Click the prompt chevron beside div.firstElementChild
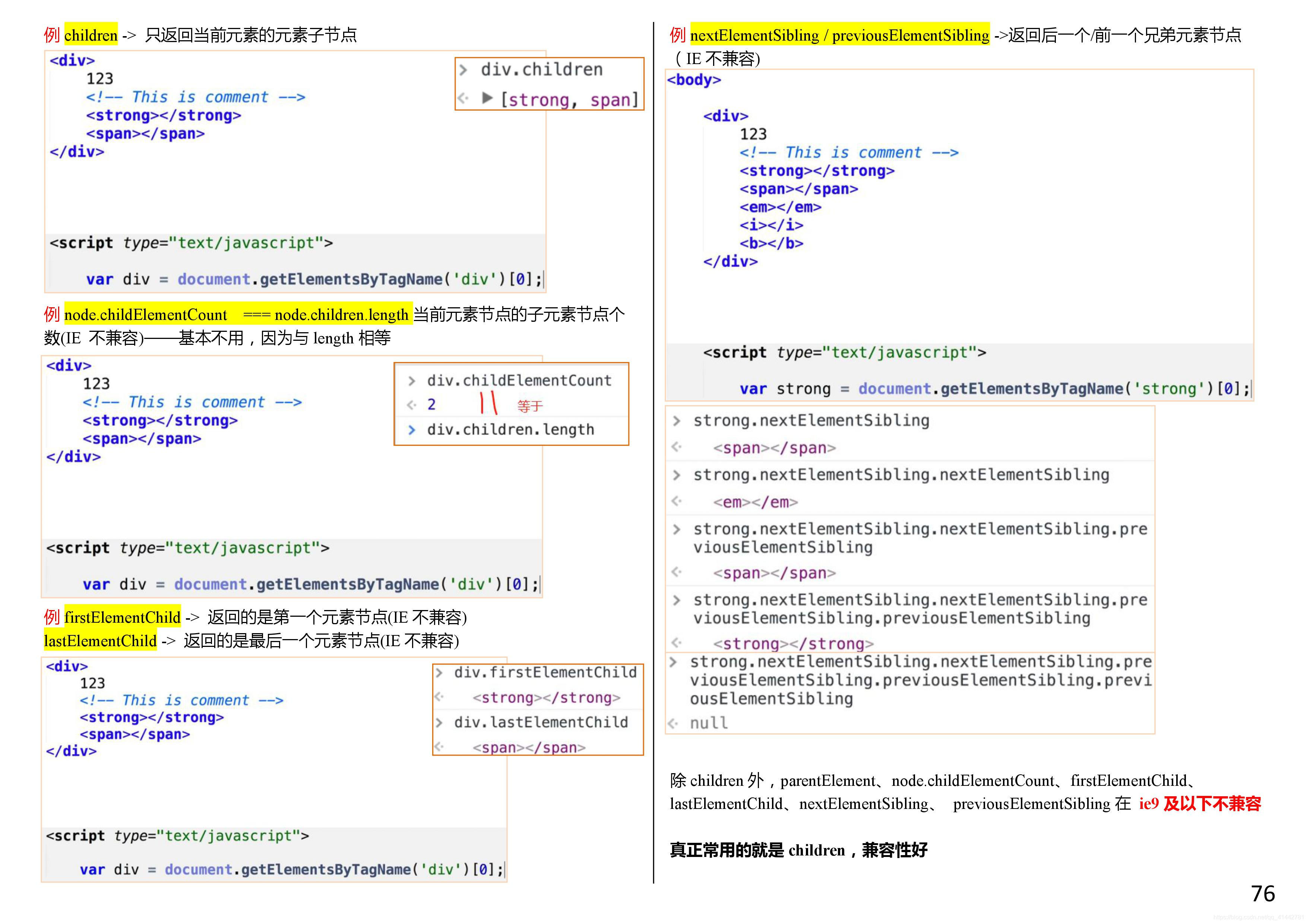 (439, 673)
